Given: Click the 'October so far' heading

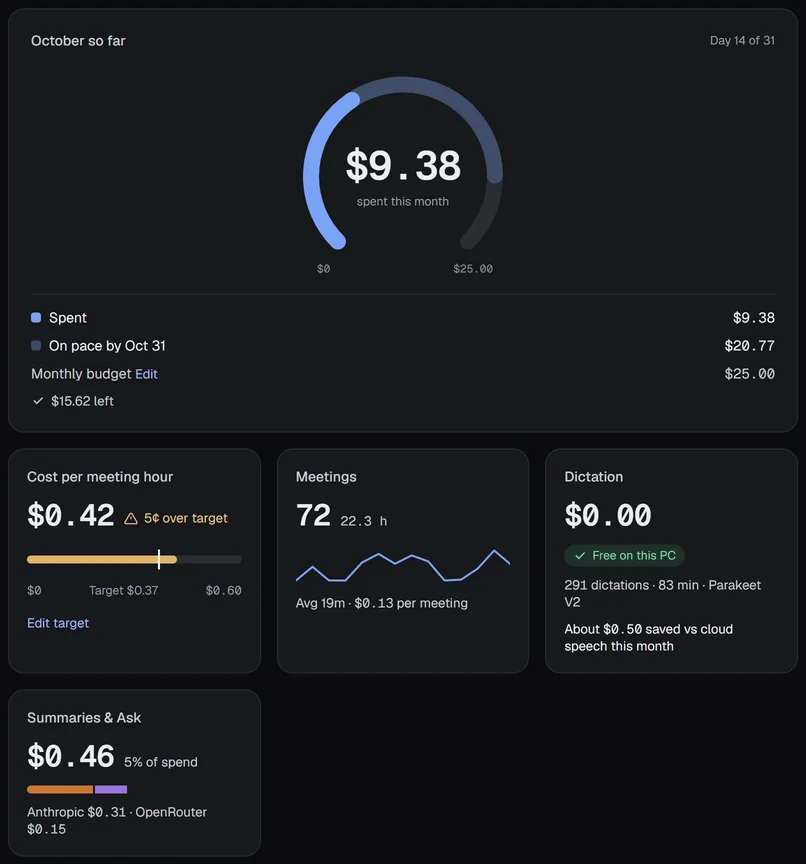Looking at the screenshot, I should click(78, 41).
